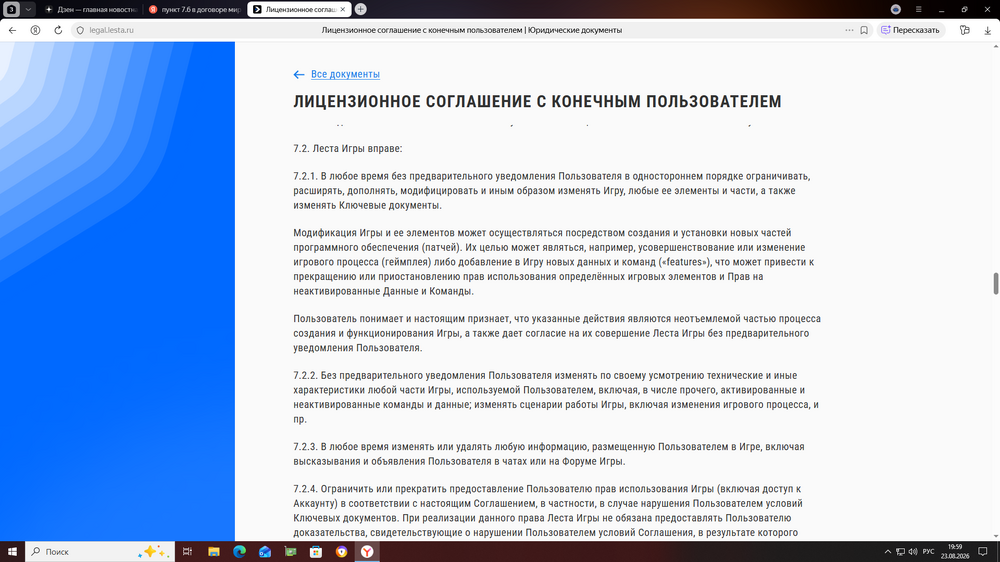Viewport: 1000px width, 562px height.
Task: Click the Пересказать button
Action: click(911, 30)
